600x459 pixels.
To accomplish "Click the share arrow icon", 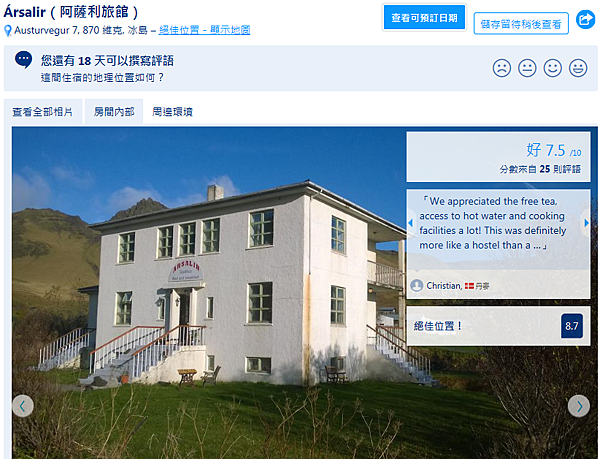I will pos(585,19).
